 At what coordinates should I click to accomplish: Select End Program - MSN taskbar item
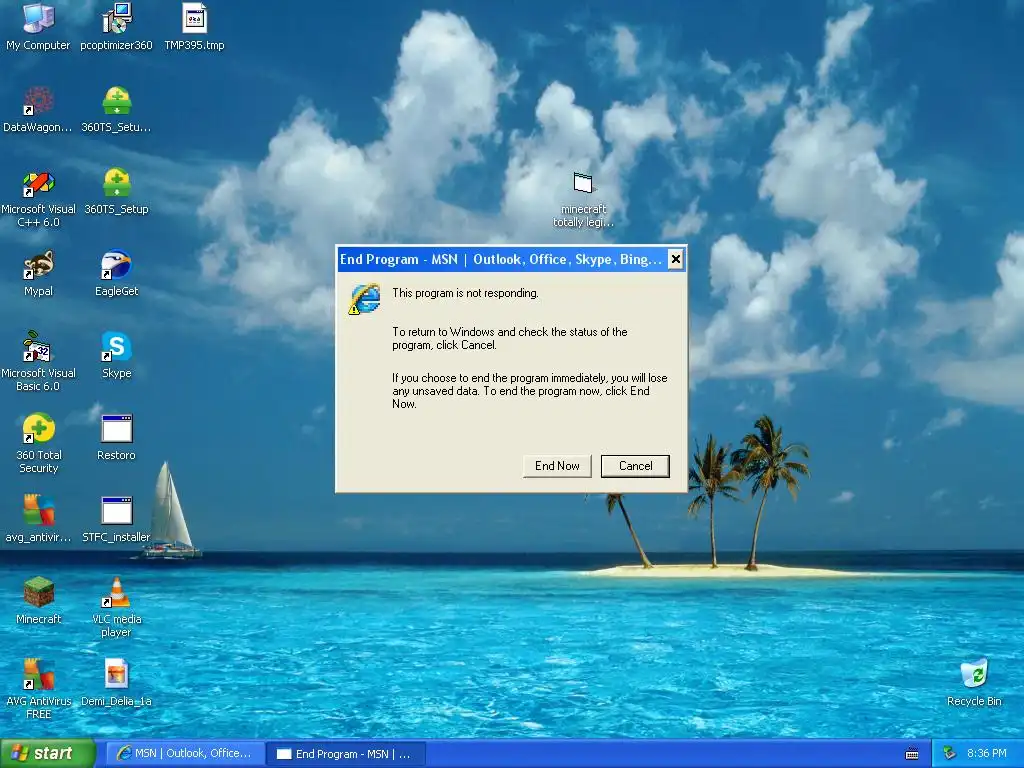[346, 754]
